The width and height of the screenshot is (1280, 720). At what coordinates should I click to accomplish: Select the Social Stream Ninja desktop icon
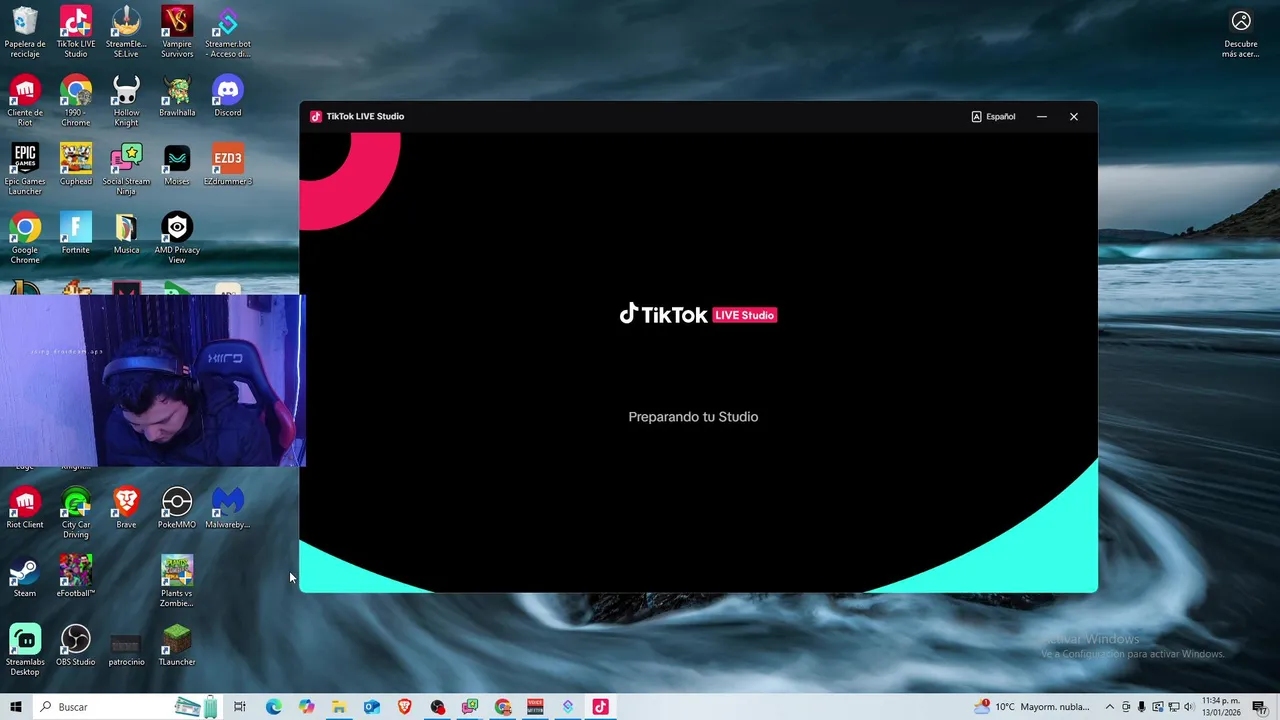coord(126,169)
